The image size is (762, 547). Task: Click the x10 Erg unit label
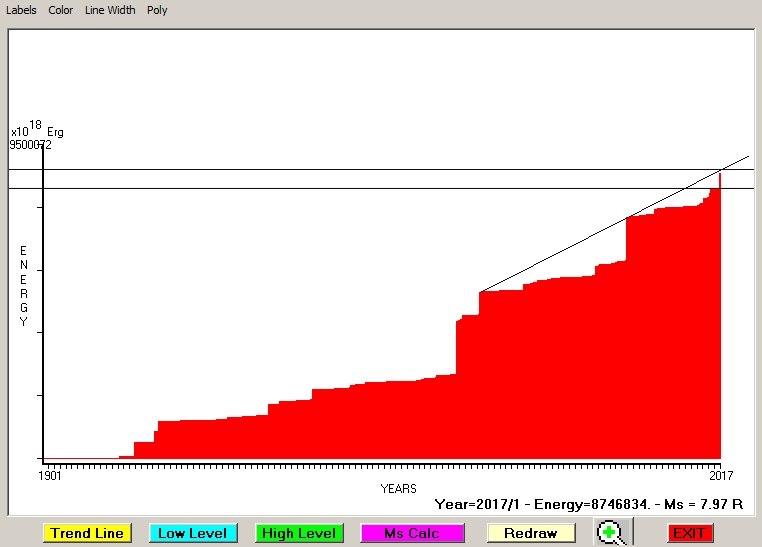37,130
